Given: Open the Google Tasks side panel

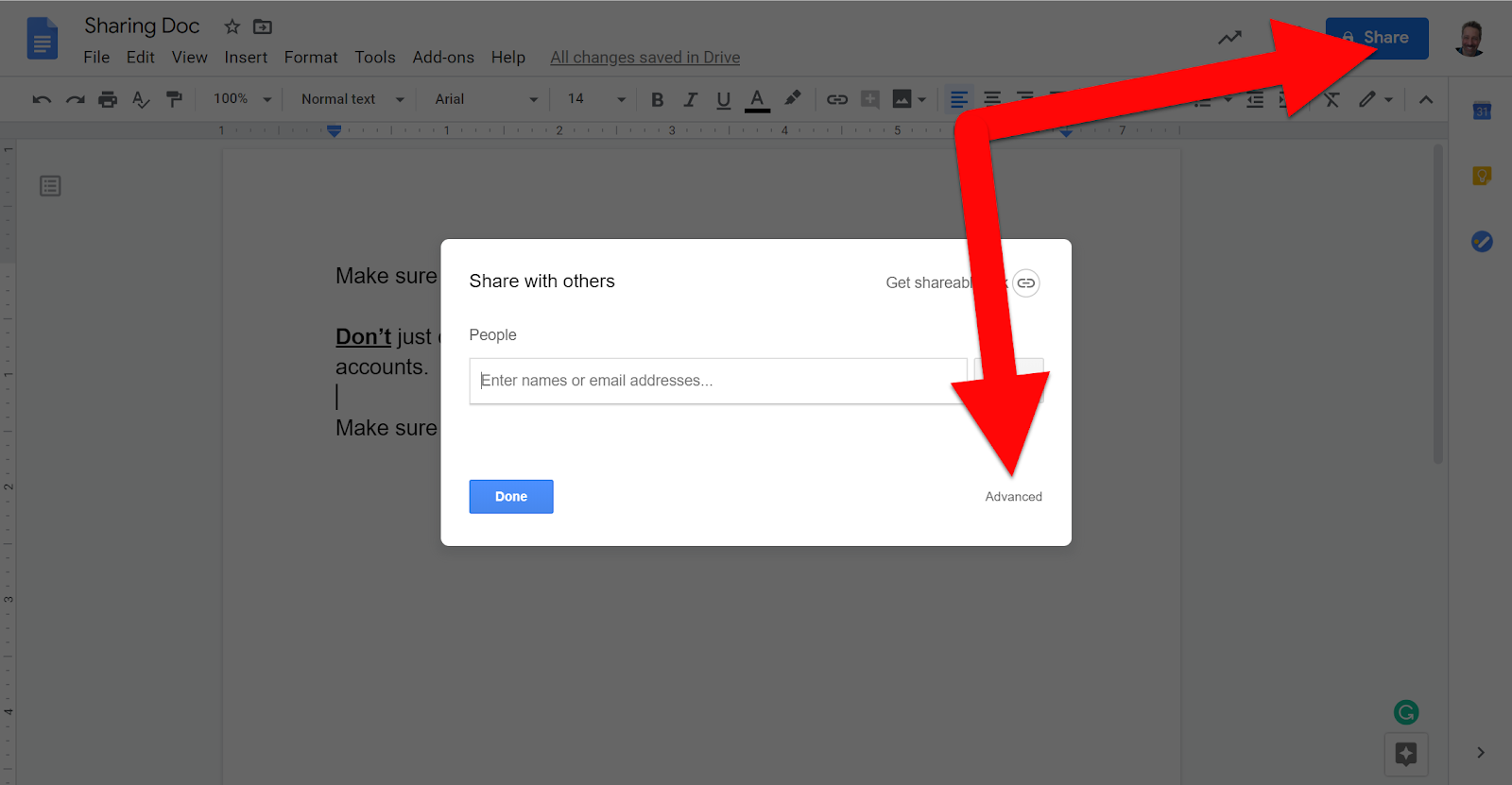Looking at the screenshot, I should click(1482, 242).
